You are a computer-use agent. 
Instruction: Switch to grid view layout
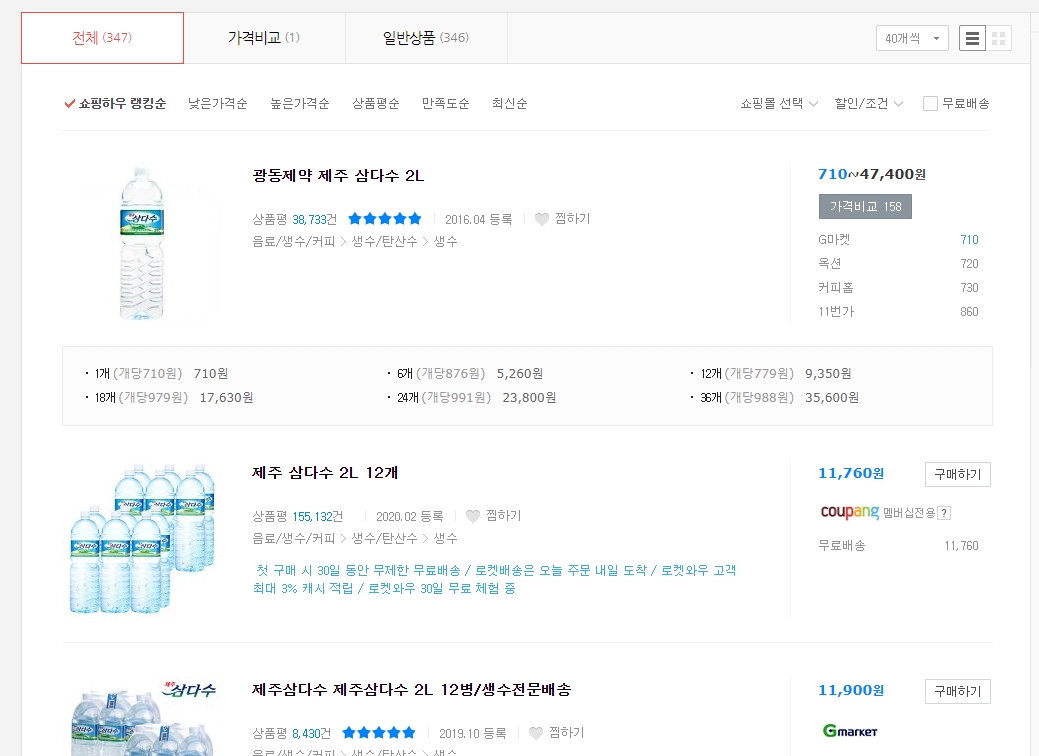point(997,37)
